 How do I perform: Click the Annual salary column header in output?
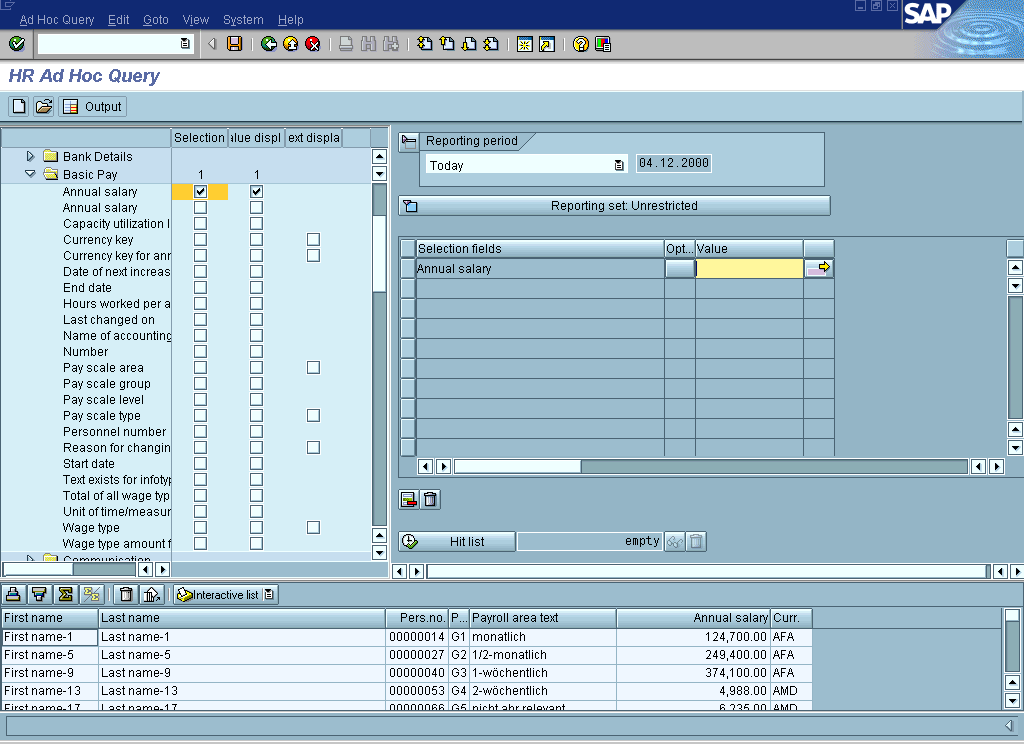[x=693, y=618]
